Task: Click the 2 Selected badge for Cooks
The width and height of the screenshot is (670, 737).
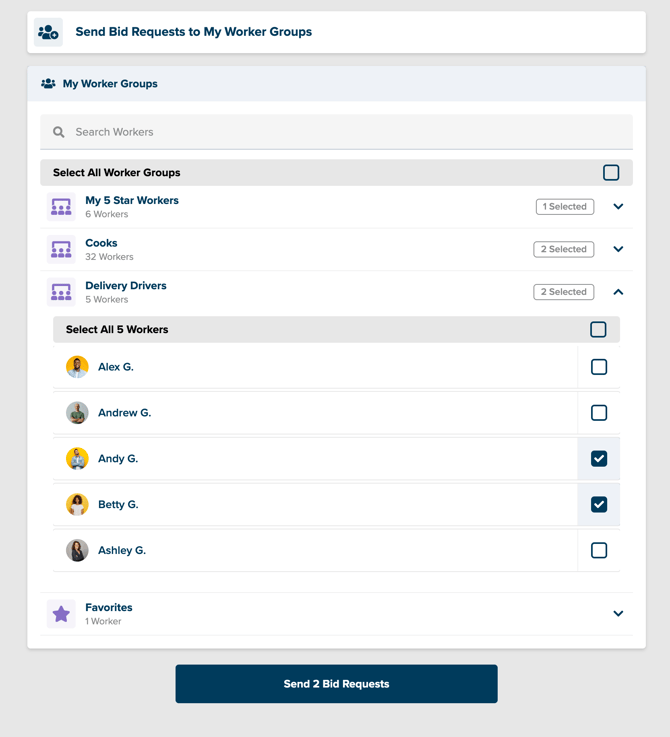Action: [x=563, y=249]
